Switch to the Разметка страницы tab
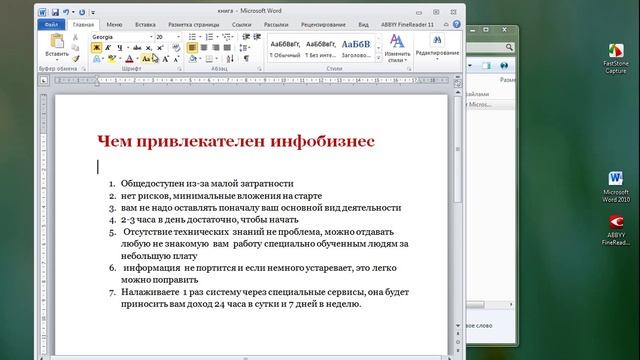This screenshot has width=640, height=360. pyautogui.click(x=193, y=24)
